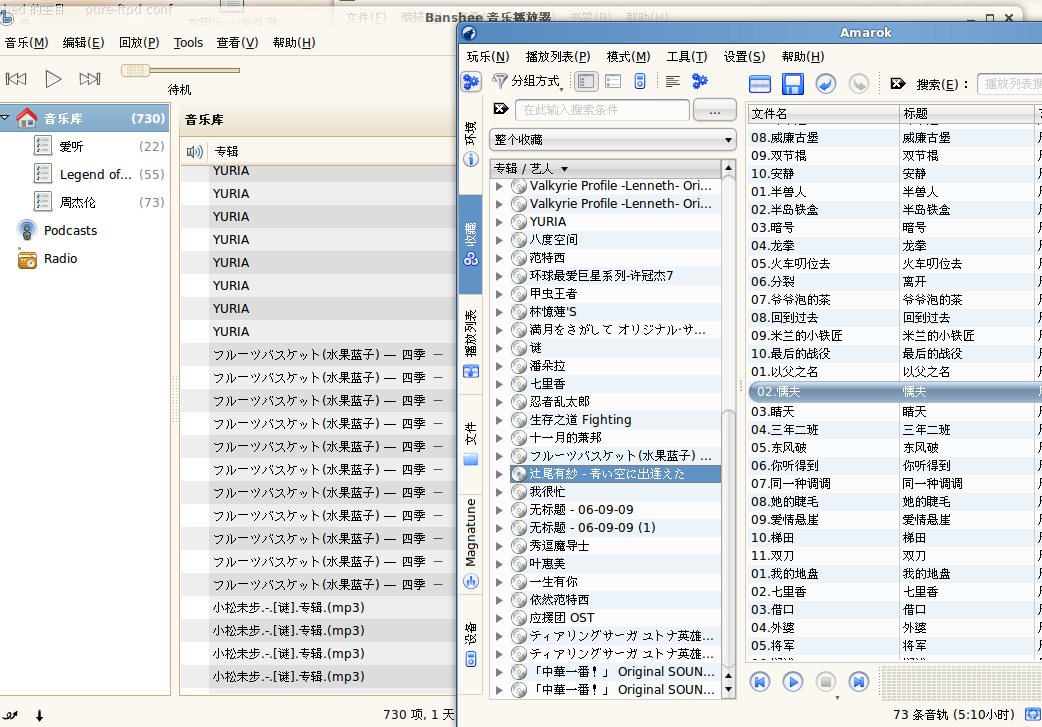Click the redo icon in Amarok playlist toolbar
This screenshot has width=1042, height=727.
859,84
